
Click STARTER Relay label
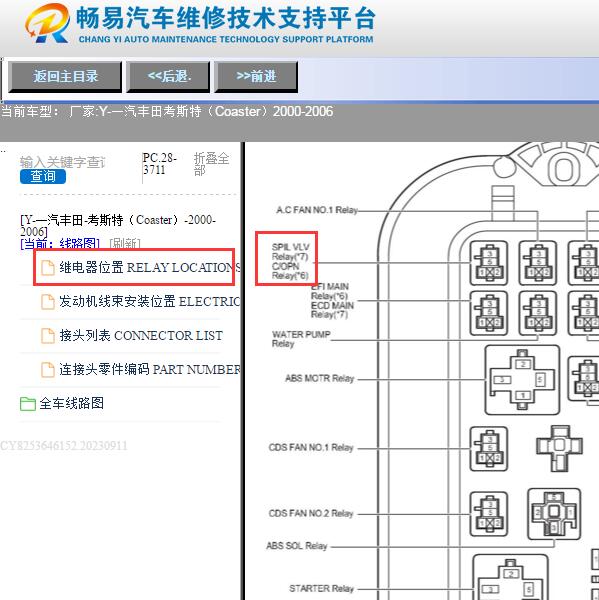[x=322, y=589]
